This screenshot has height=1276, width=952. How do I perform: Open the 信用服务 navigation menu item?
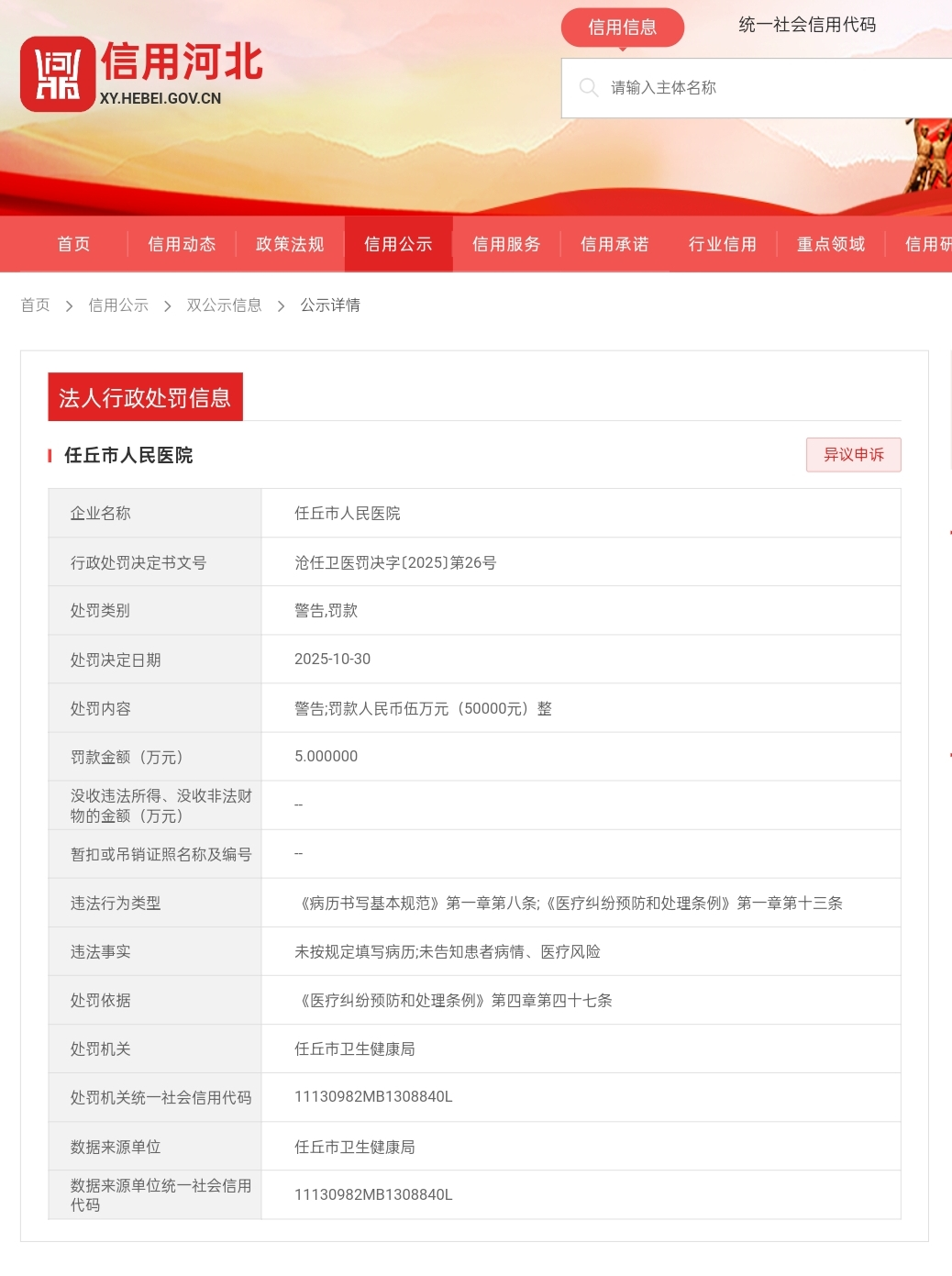tap(506, 244)
